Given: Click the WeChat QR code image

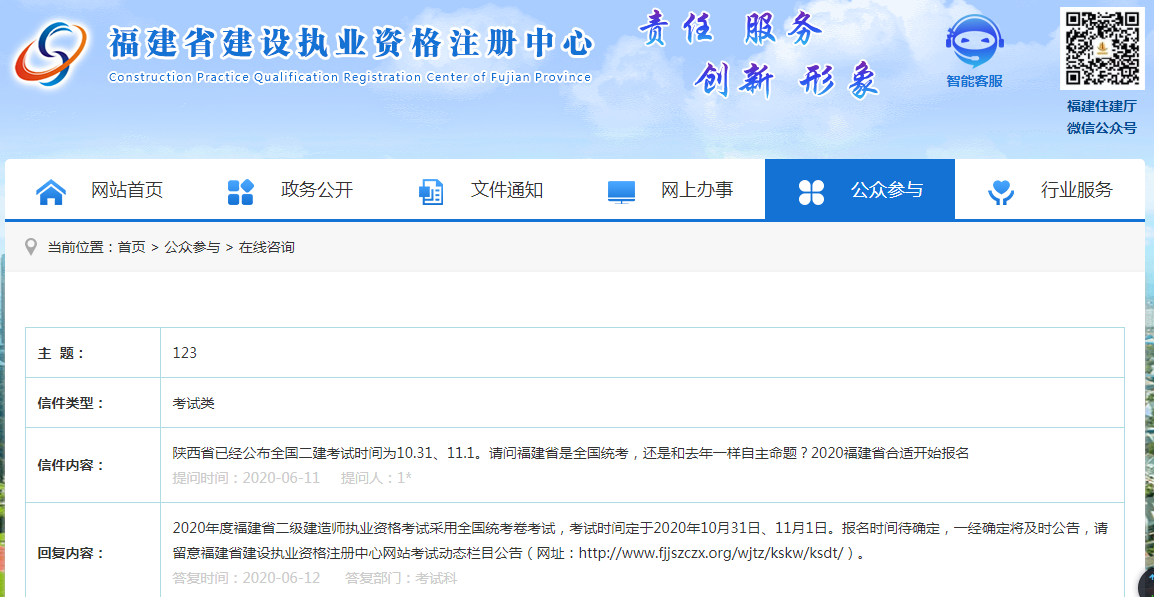Looking at the screenshot, I should 1102,48.
